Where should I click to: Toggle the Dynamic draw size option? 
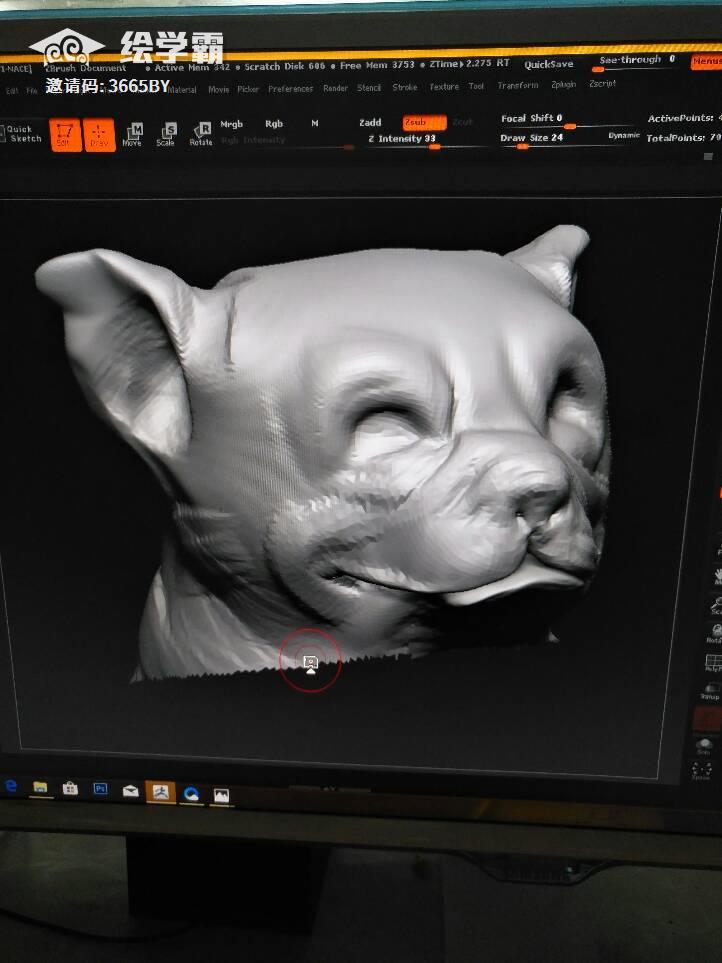tap(624, 135)
